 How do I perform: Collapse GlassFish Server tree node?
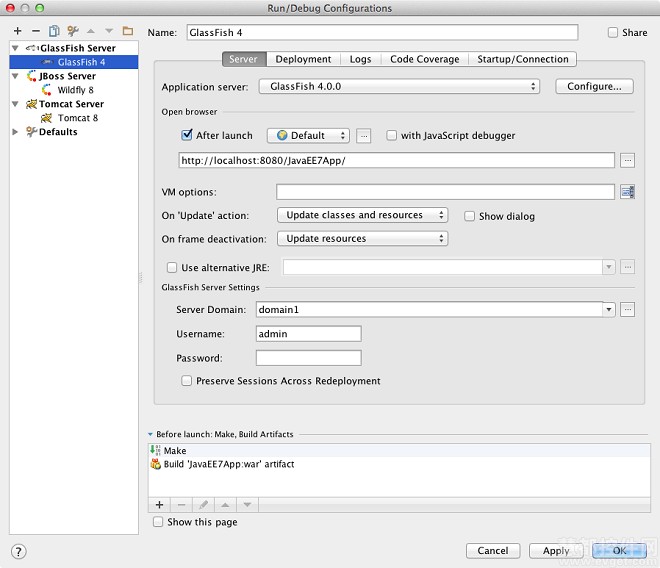(15, 48)
